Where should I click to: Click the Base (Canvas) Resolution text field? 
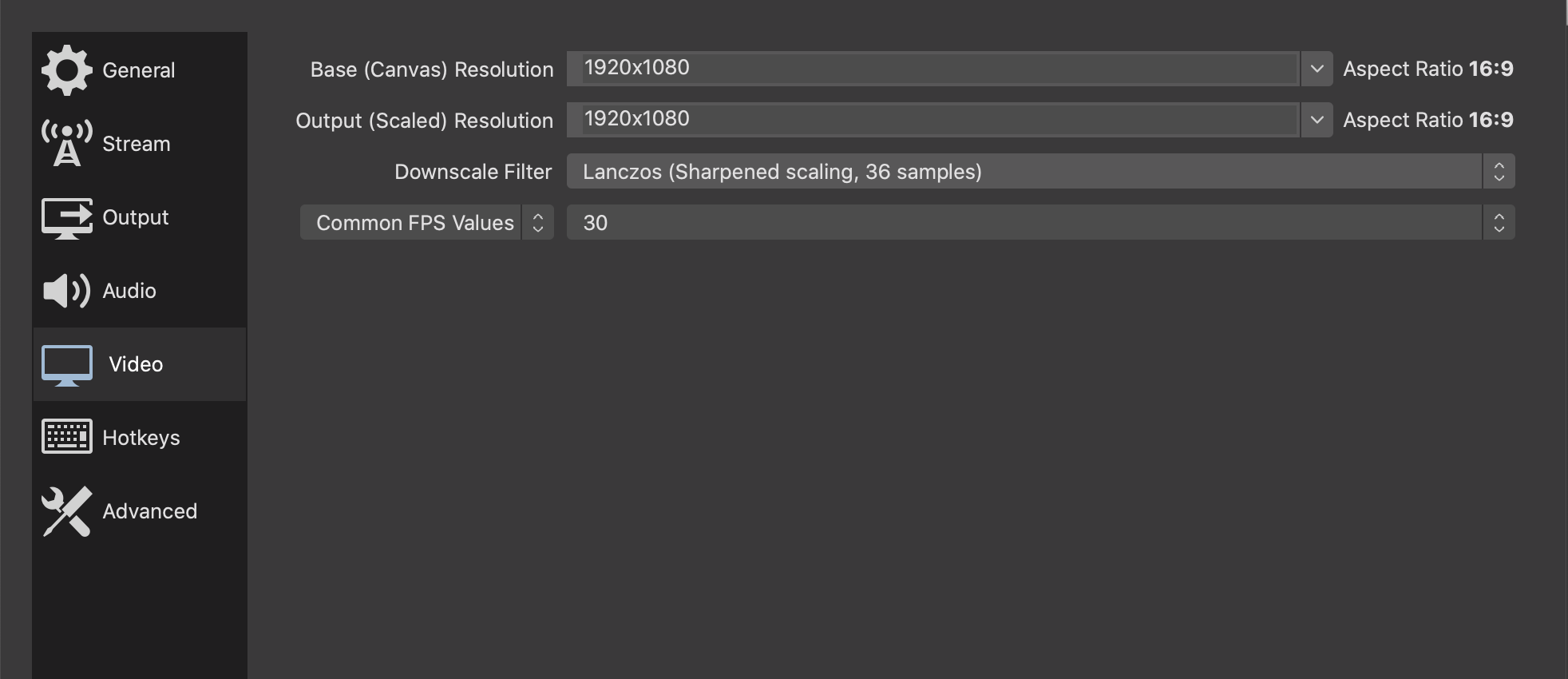coord(932,69)
